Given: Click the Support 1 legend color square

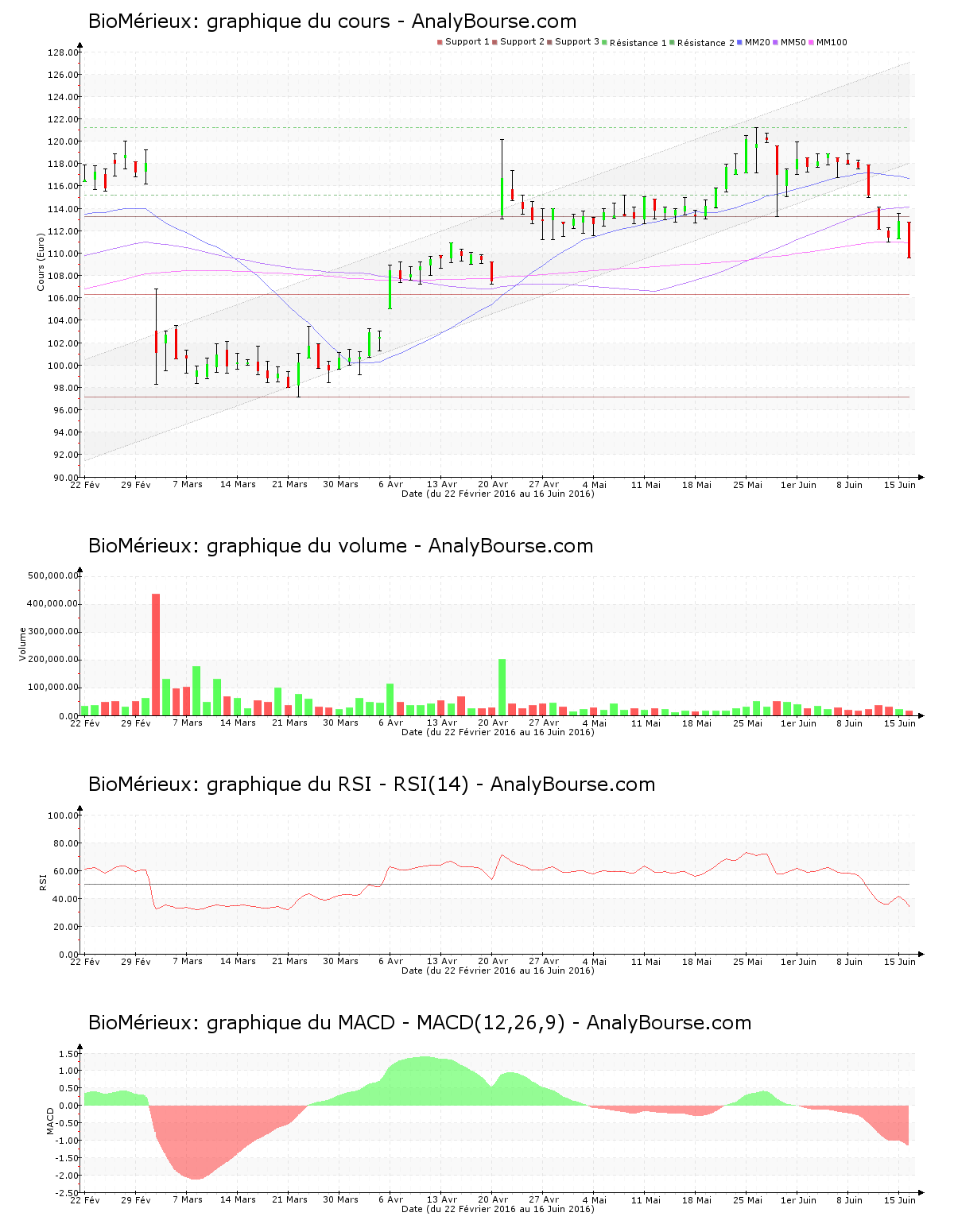Looking at the screenshot, I should tap(440, 42).
